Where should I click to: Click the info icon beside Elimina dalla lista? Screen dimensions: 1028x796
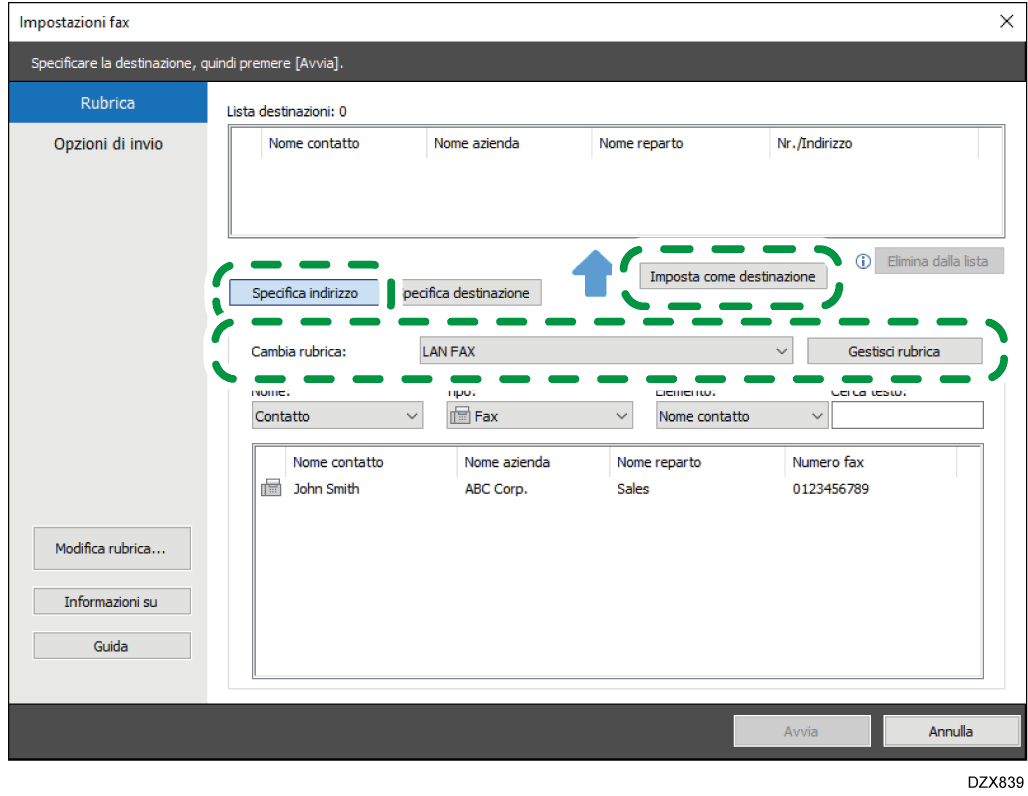[863, 261]
